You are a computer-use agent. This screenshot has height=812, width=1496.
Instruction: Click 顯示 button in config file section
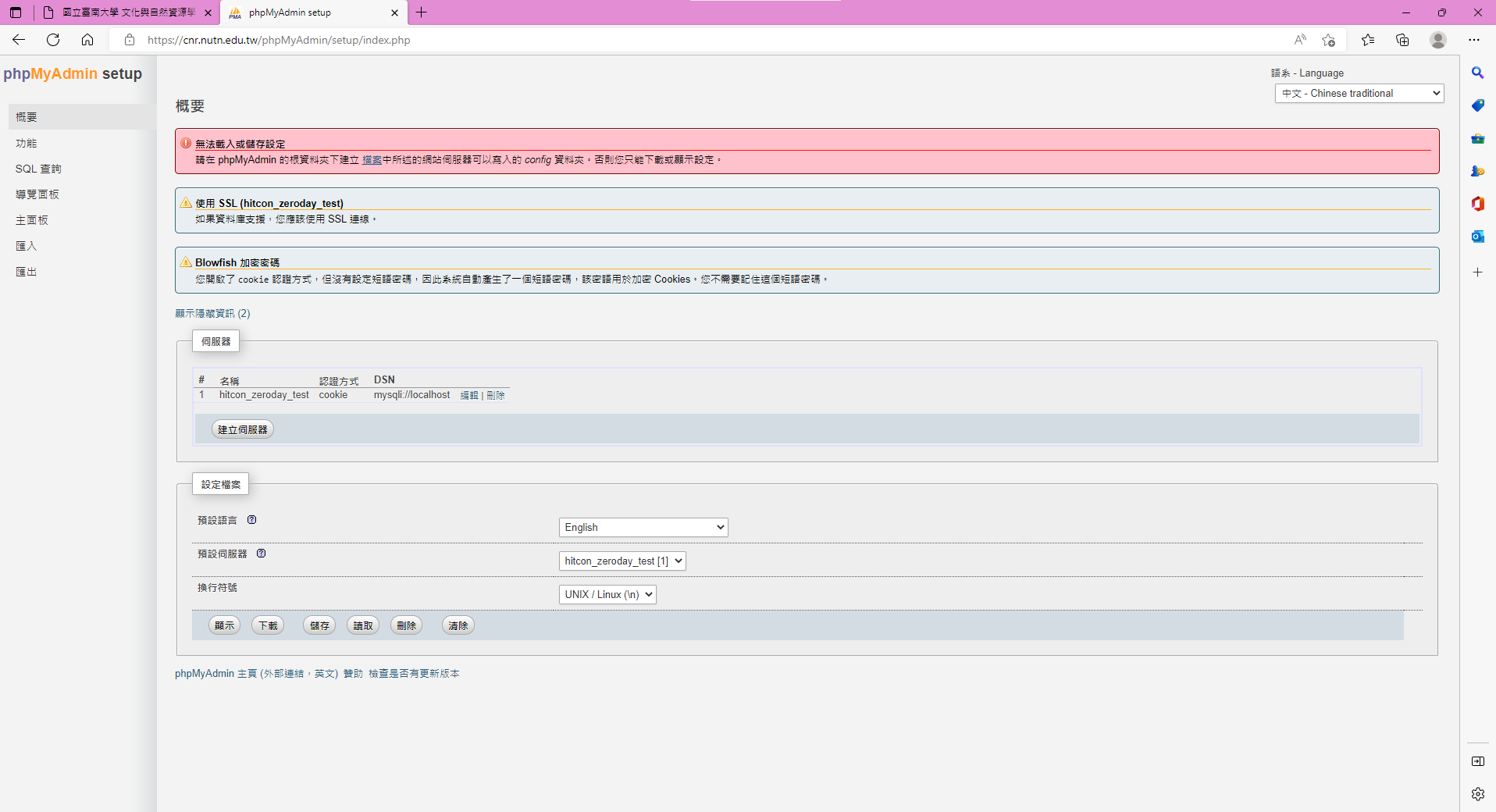point(225,625)
